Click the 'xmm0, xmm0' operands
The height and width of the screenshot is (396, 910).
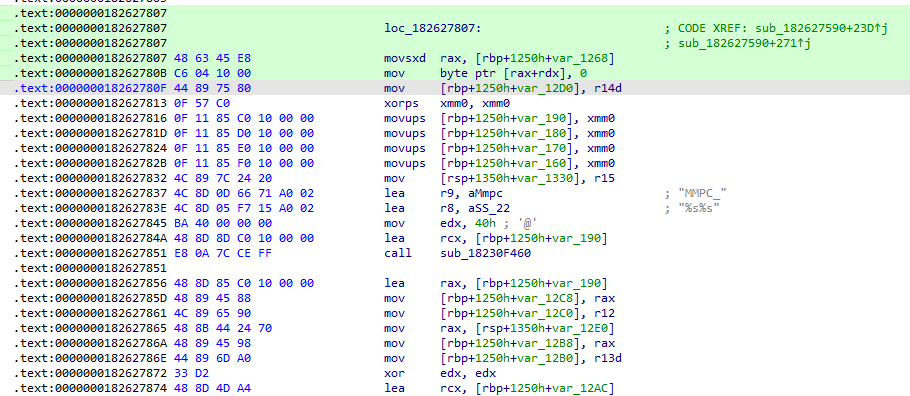coord(475,103)
